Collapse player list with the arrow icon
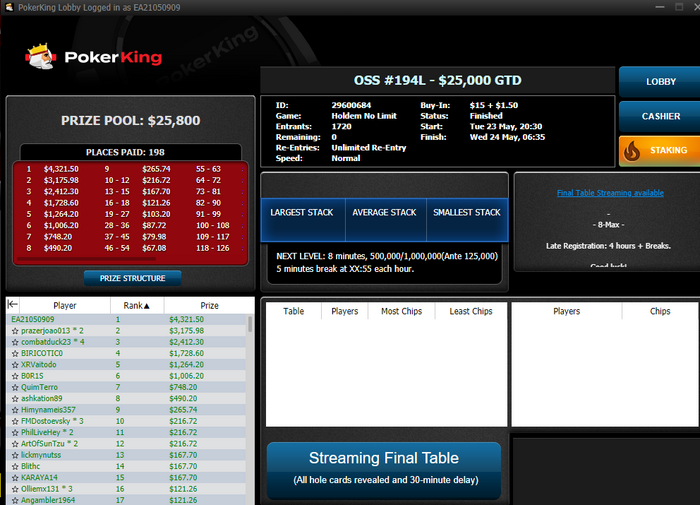The height and width of the screenshot is (505, 700). [x=12, y=305]
